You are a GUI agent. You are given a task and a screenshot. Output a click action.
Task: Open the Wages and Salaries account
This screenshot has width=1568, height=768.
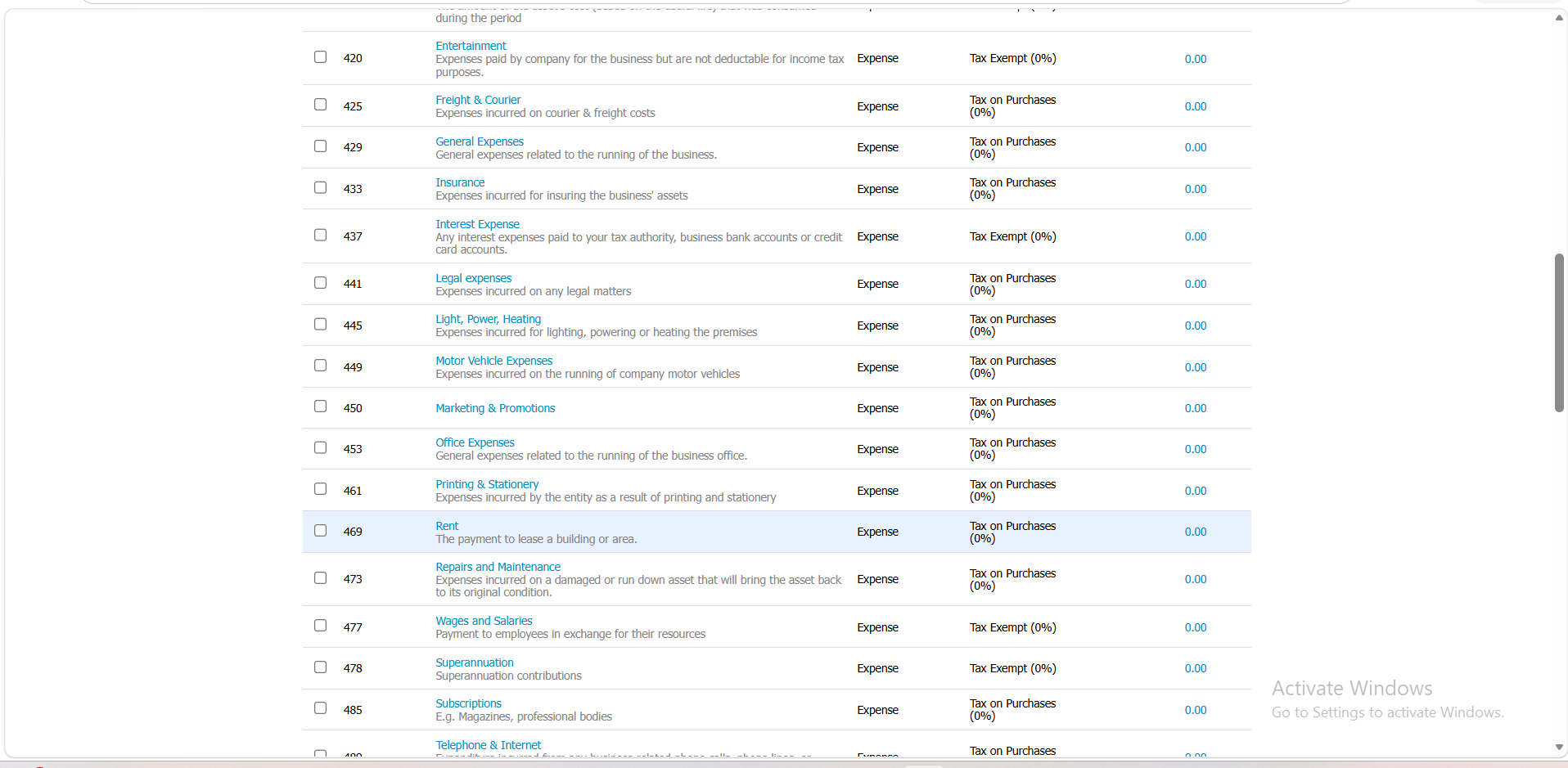(x=484, y=621)
